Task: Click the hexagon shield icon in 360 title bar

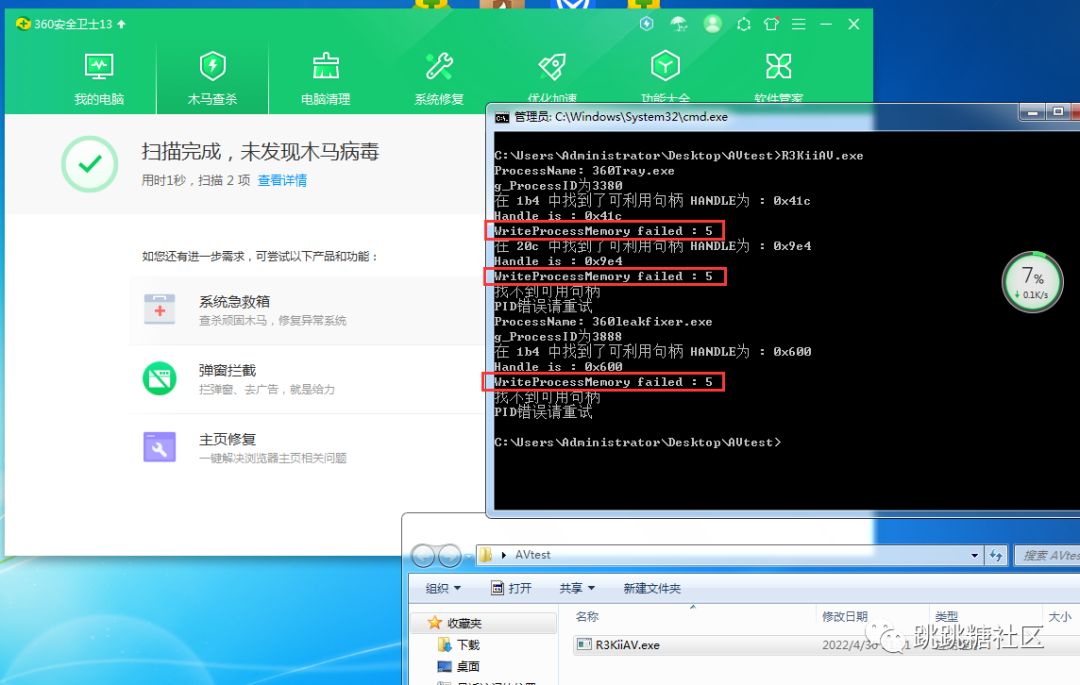Action: coord(647,24)
